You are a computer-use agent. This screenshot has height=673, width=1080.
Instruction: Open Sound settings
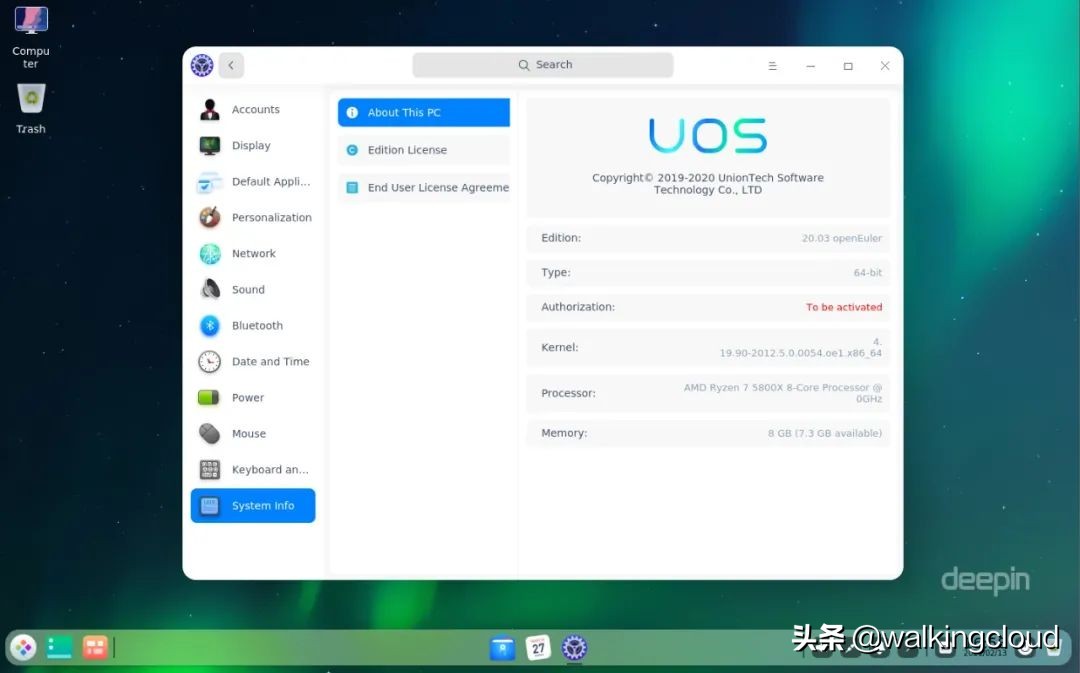pos(248,289)
